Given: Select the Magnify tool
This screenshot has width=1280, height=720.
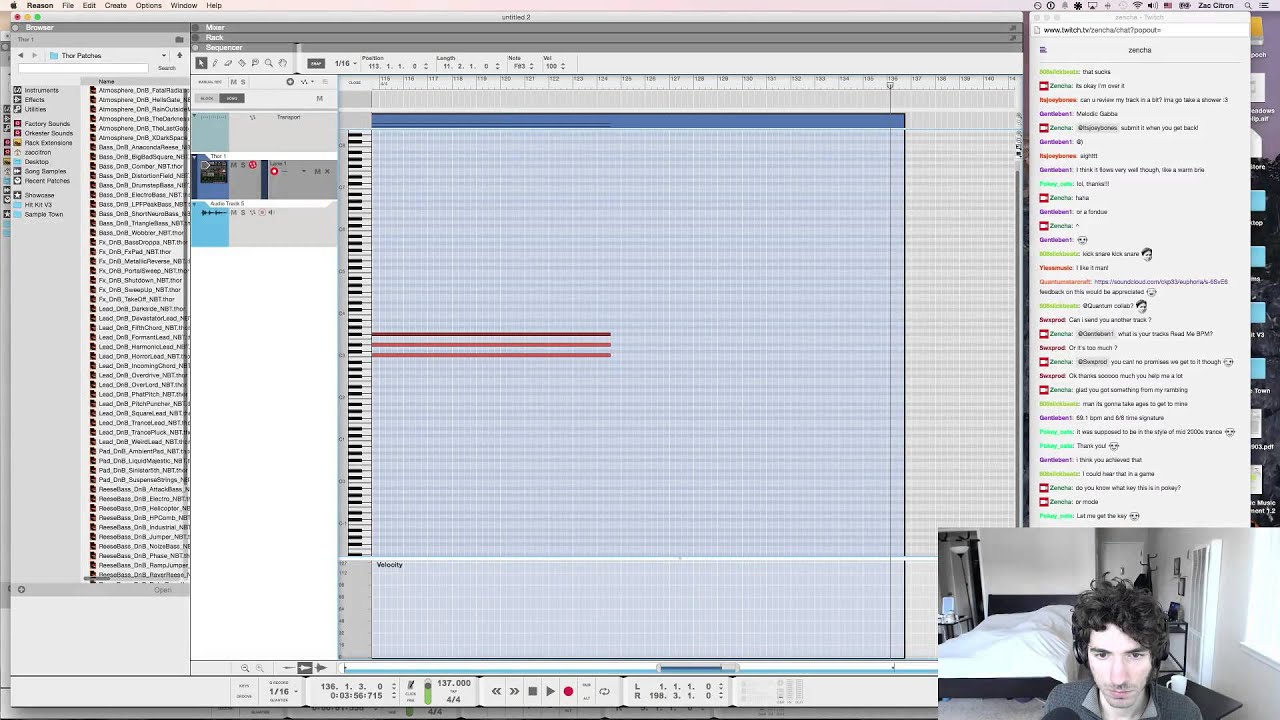Looking at the screenshot, I should point(268,63).
